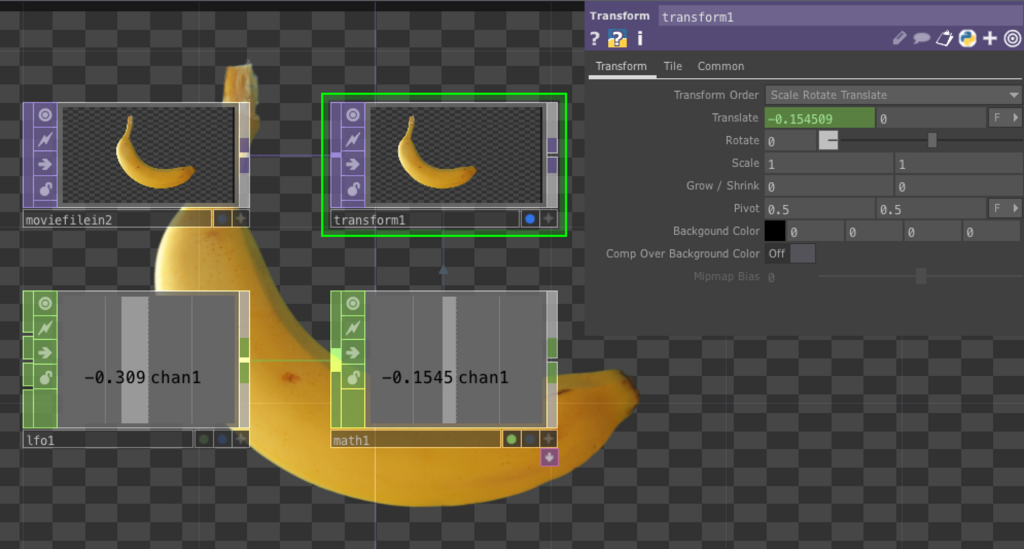Toggle bypass arrow on math1 node
The height and width of the screenshot is (549, 1024).
tap(353, 353)
